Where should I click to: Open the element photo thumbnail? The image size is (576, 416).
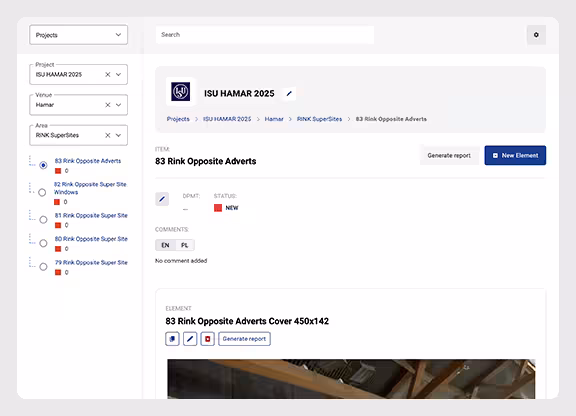tap(351, 379)
